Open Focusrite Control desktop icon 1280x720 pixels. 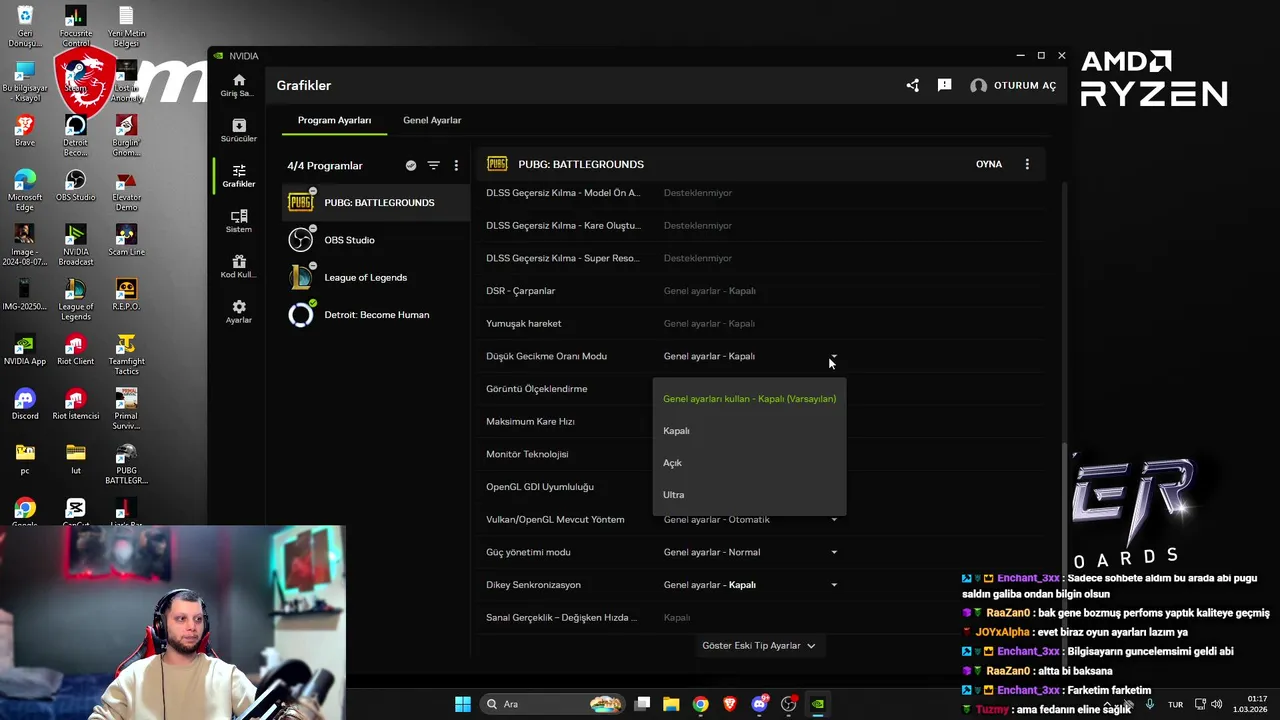(x=75, y=27)
